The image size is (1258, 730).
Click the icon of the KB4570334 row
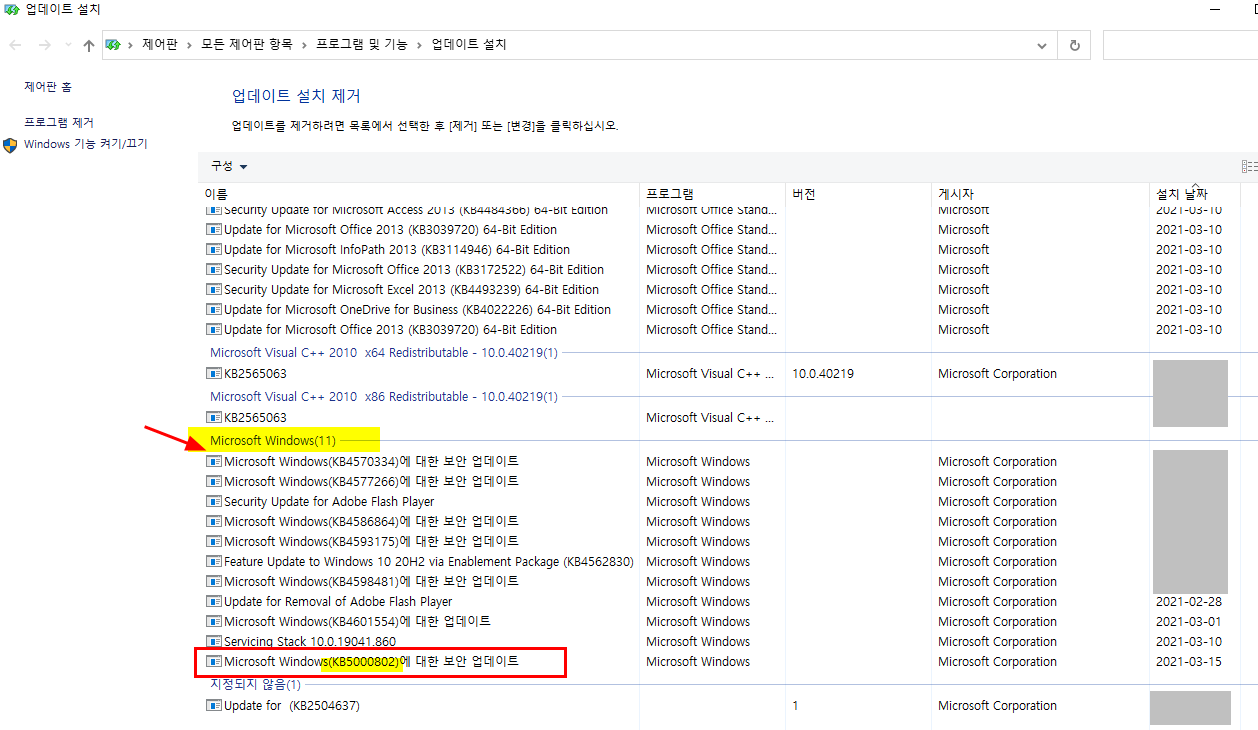[x=214, y=462]
